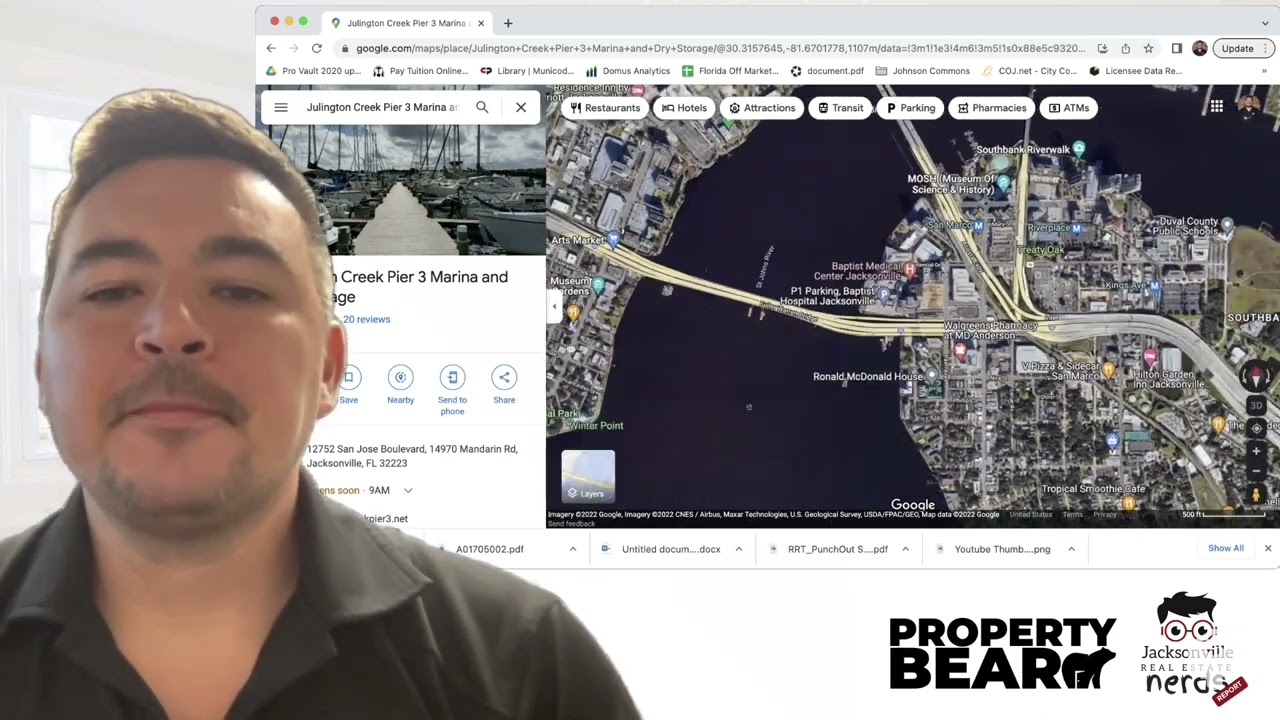Viewport: 1280px width, 720px height.
Task: Collapse the side panel arrow
Action: click(554, 307)
